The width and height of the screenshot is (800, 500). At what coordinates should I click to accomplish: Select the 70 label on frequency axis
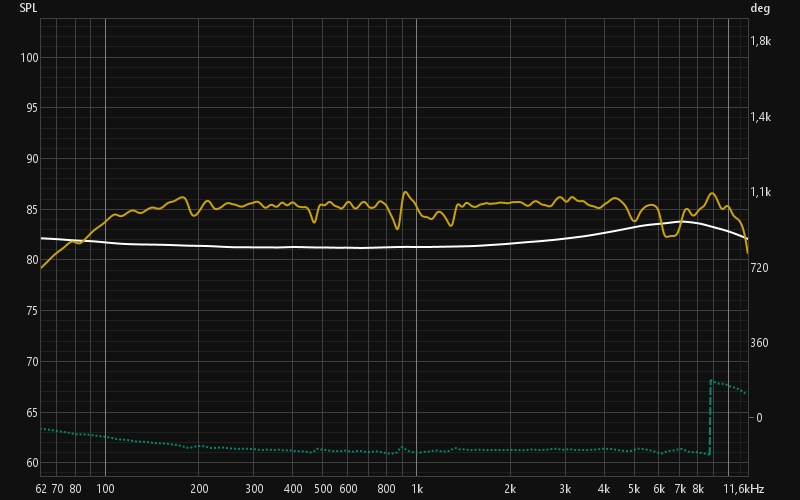[x=58, y=489]
